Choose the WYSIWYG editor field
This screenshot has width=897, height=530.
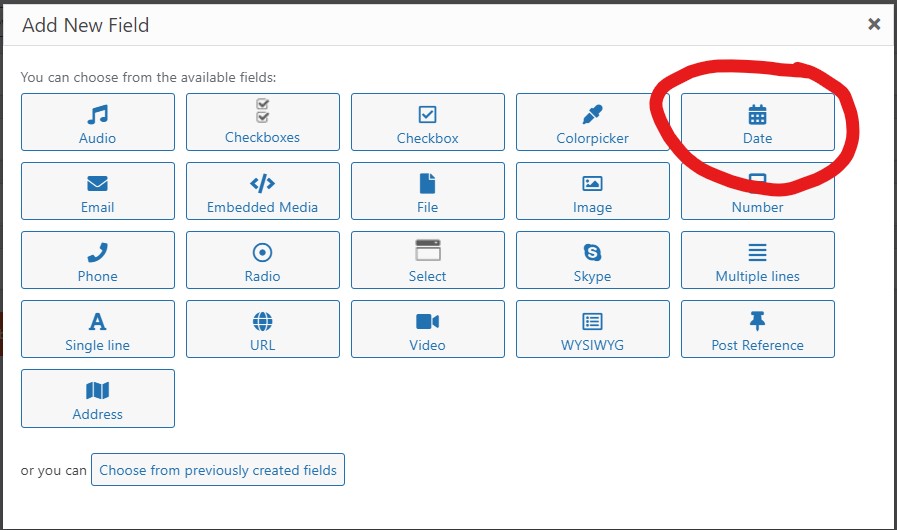pos(592,330)
